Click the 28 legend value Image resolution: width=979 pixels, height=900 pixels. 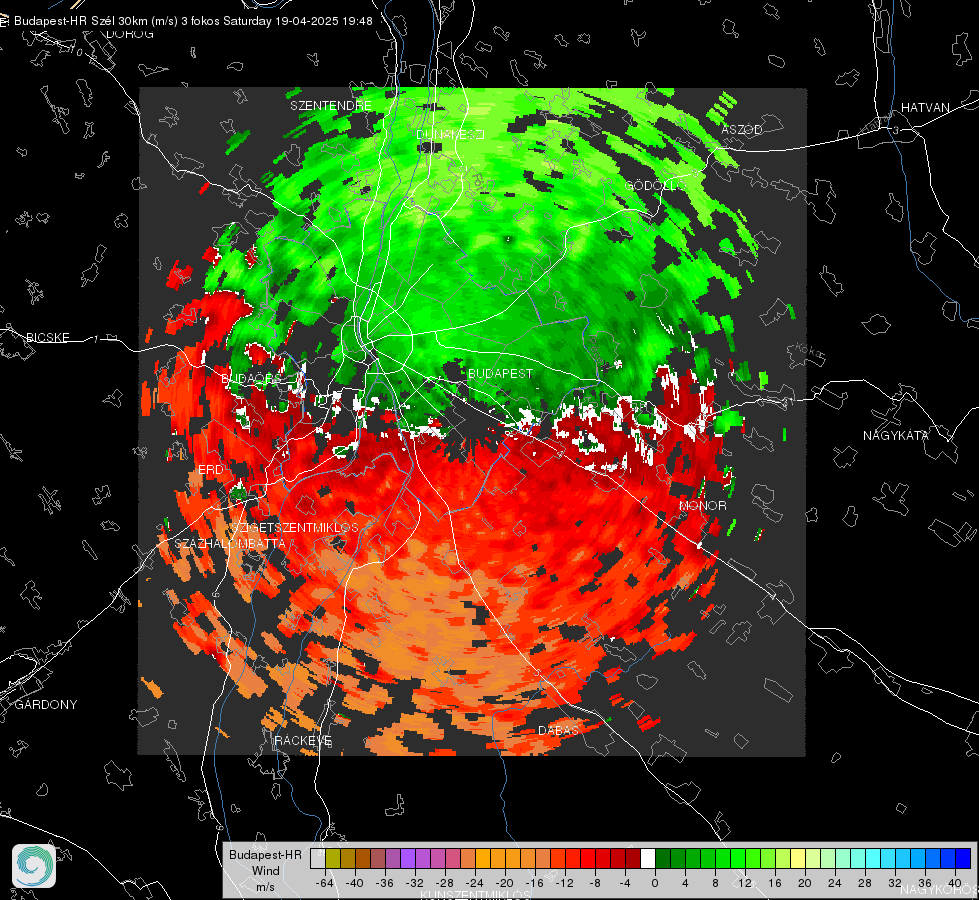[x=865, y=883]
